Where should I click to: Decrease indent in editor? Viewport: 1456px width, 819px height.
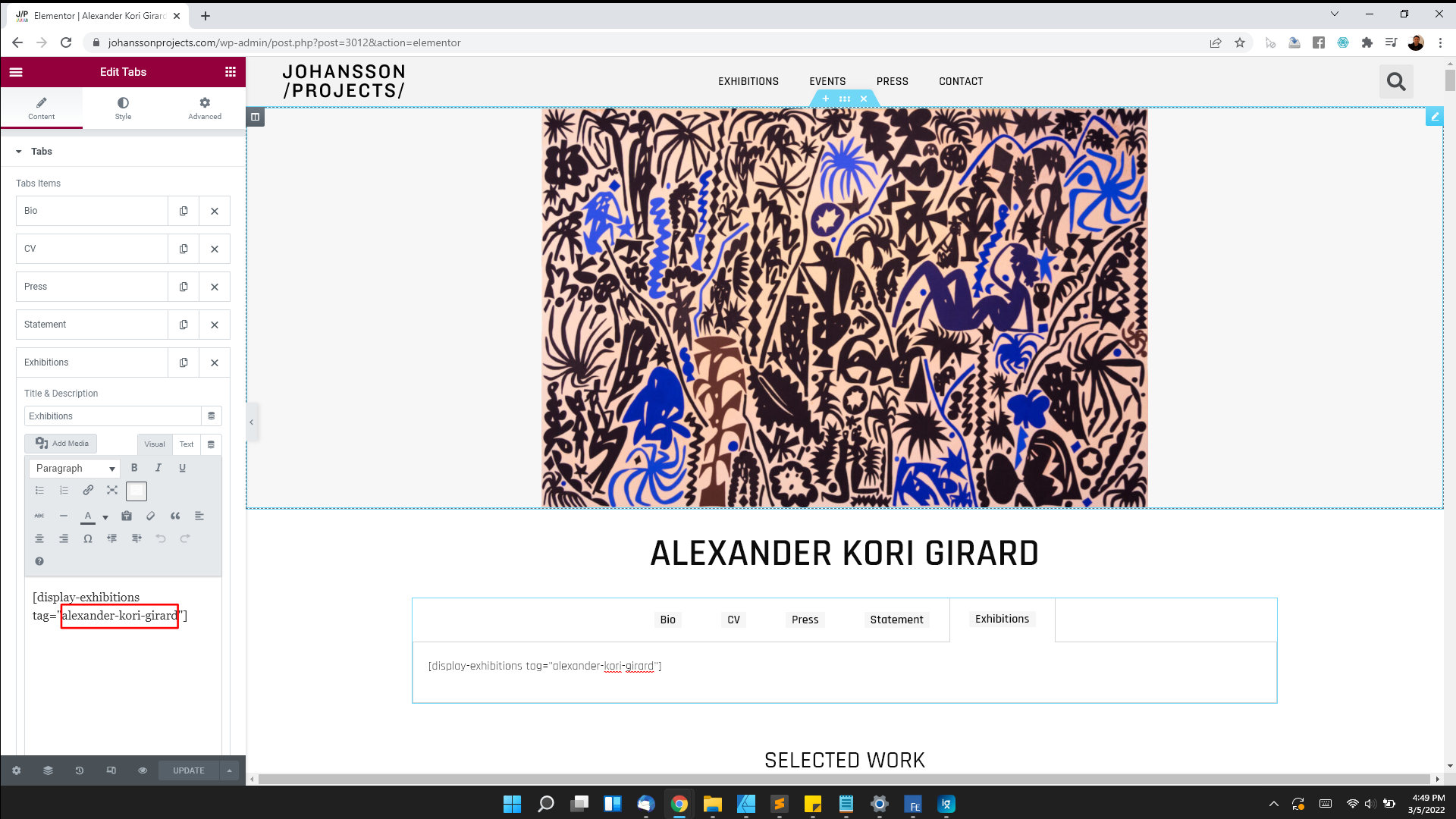pos(112,538)
